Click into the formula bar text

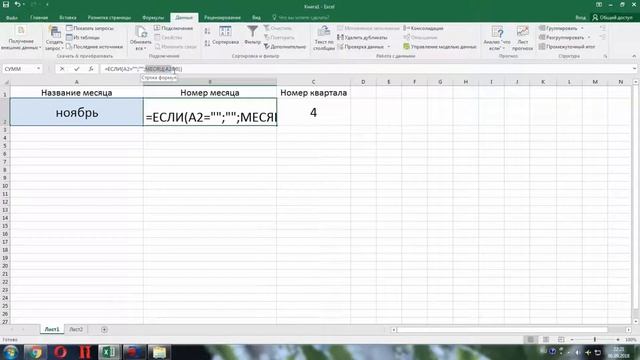point(365,69)
